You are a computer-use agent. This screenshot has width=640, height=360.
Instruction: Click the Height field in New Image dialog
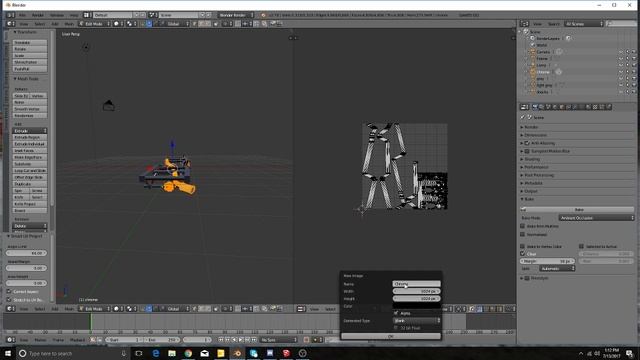pos(416,299)
